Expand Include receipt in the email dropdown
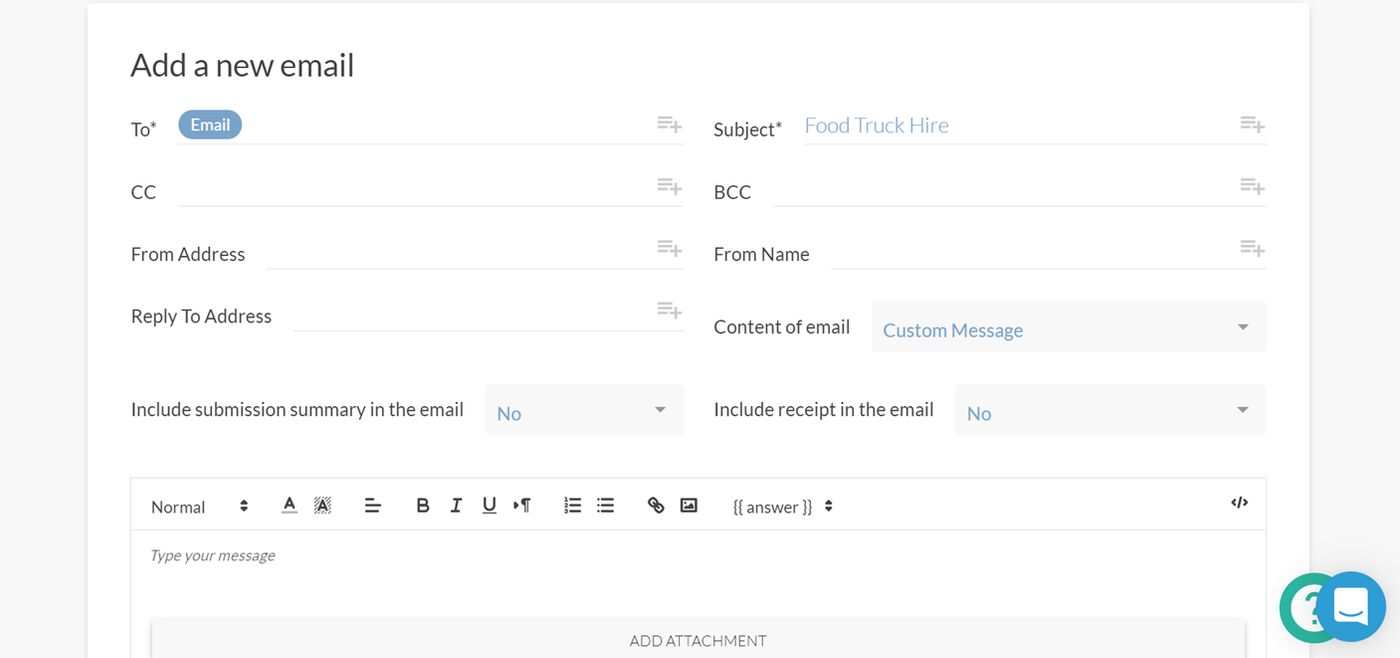1400x658 pixels. point(1109,411)
